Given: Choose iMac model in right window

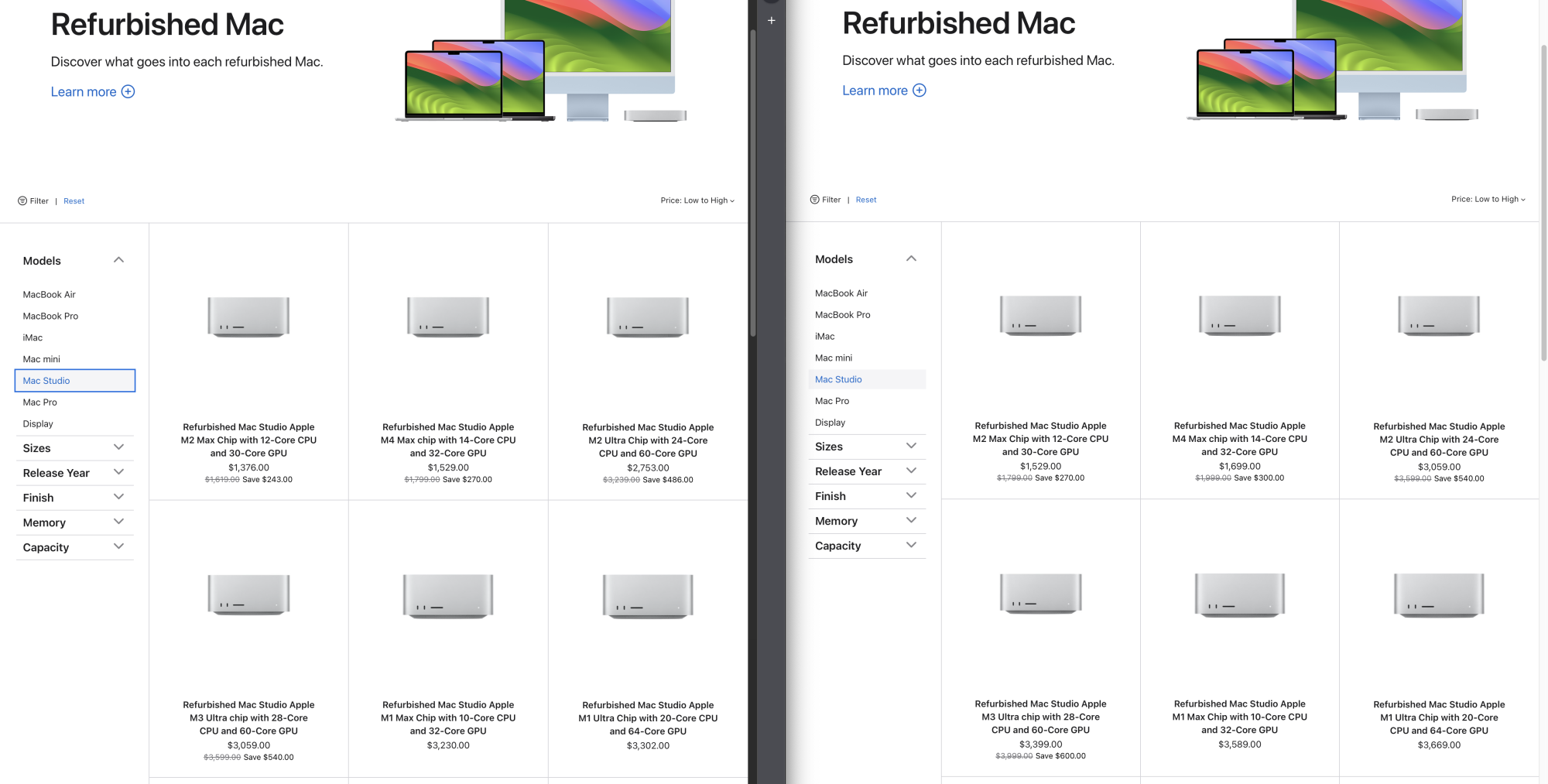Looking at the screenshot, I should (825, 337).
